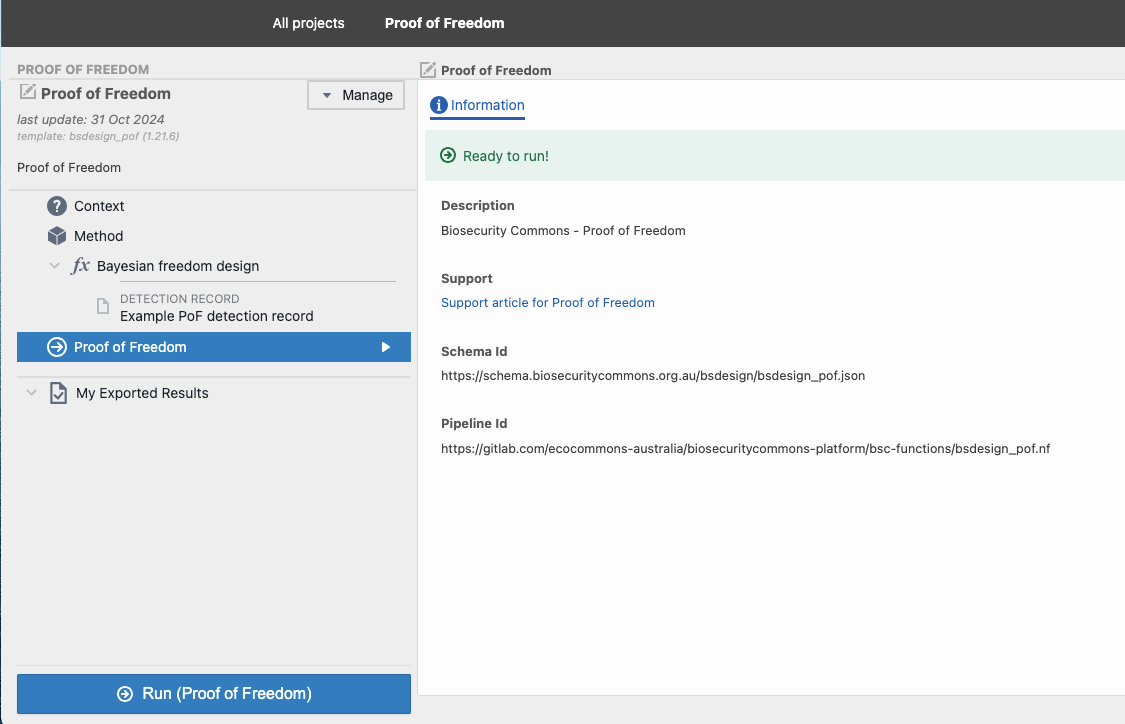This screenshot has height=724, width=1125.
Task: Click the Pipeline Id heading
Action: (474, 424)
